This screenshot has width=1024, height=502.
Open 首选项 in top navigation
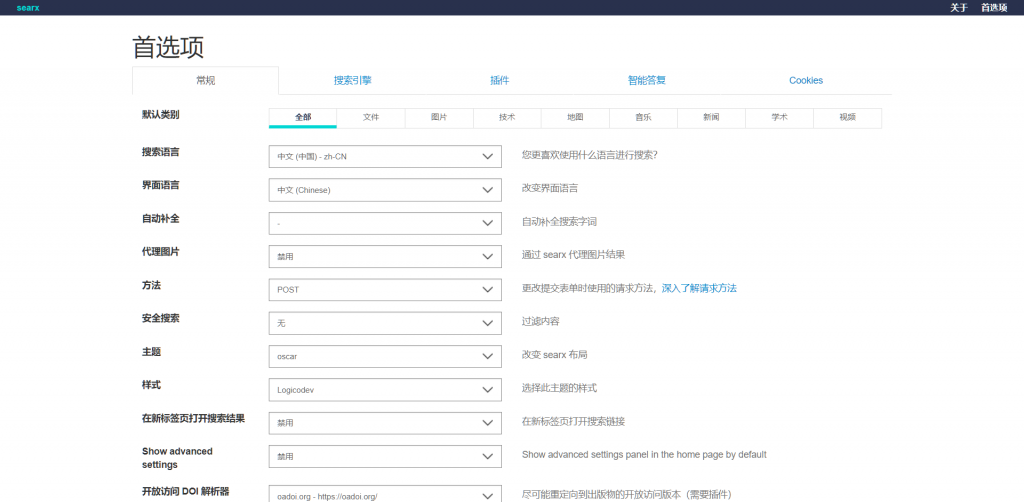point(994,8)
